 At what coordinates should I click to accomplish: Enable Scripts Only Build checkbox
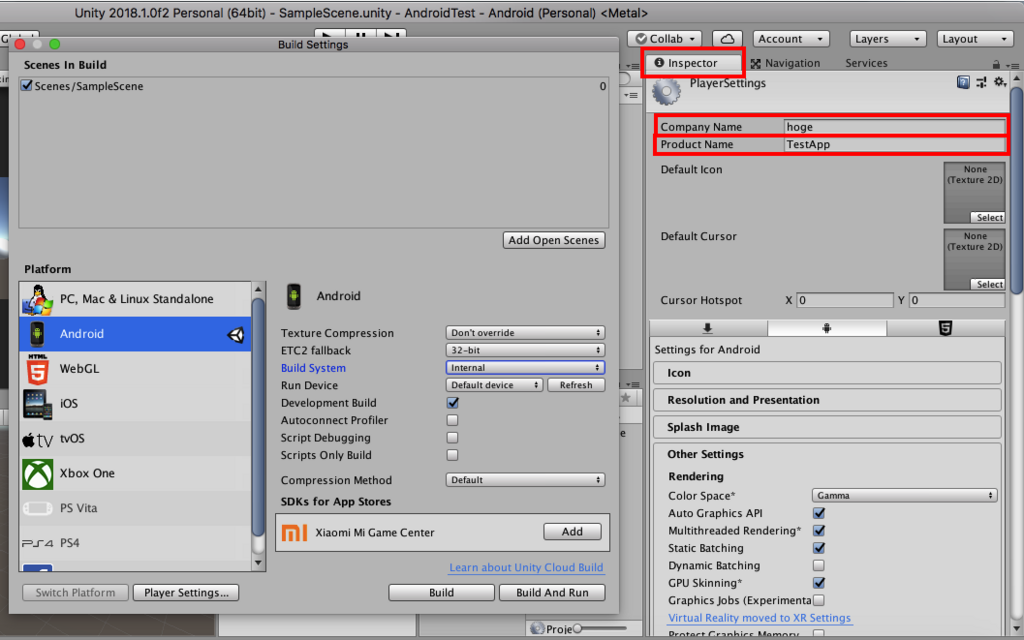[x=452, y=455]
